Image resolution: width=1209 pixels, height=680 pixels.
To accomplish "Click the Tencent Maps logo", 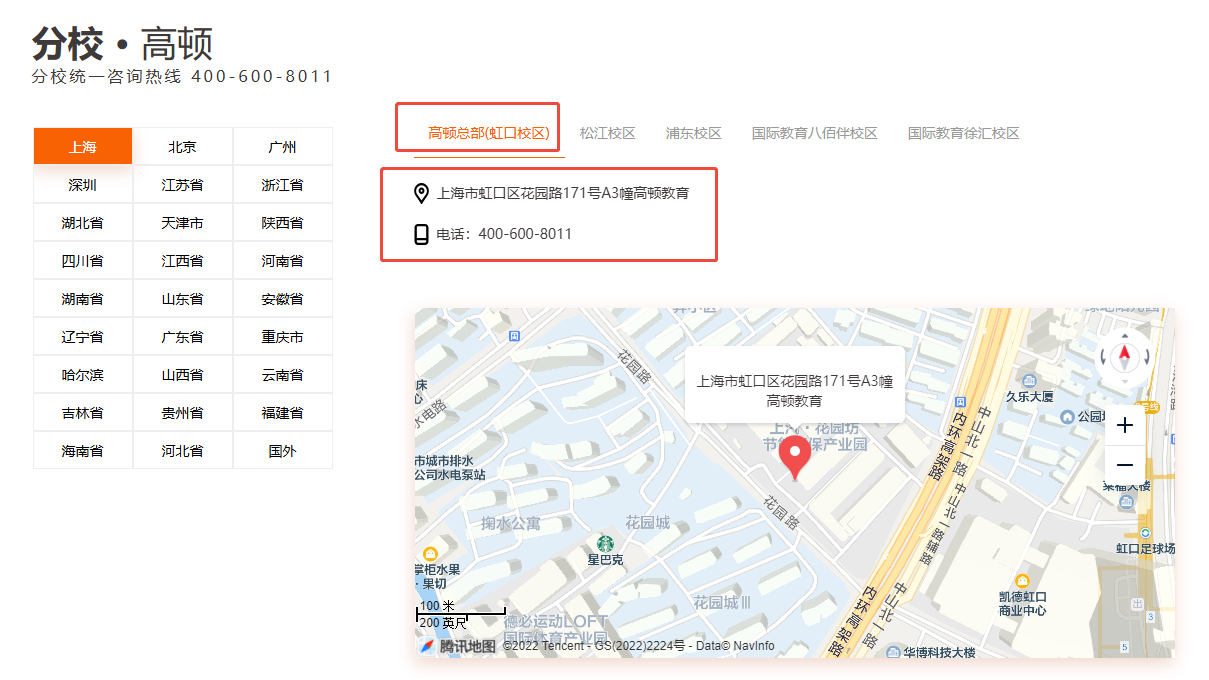I will point(458,646).
